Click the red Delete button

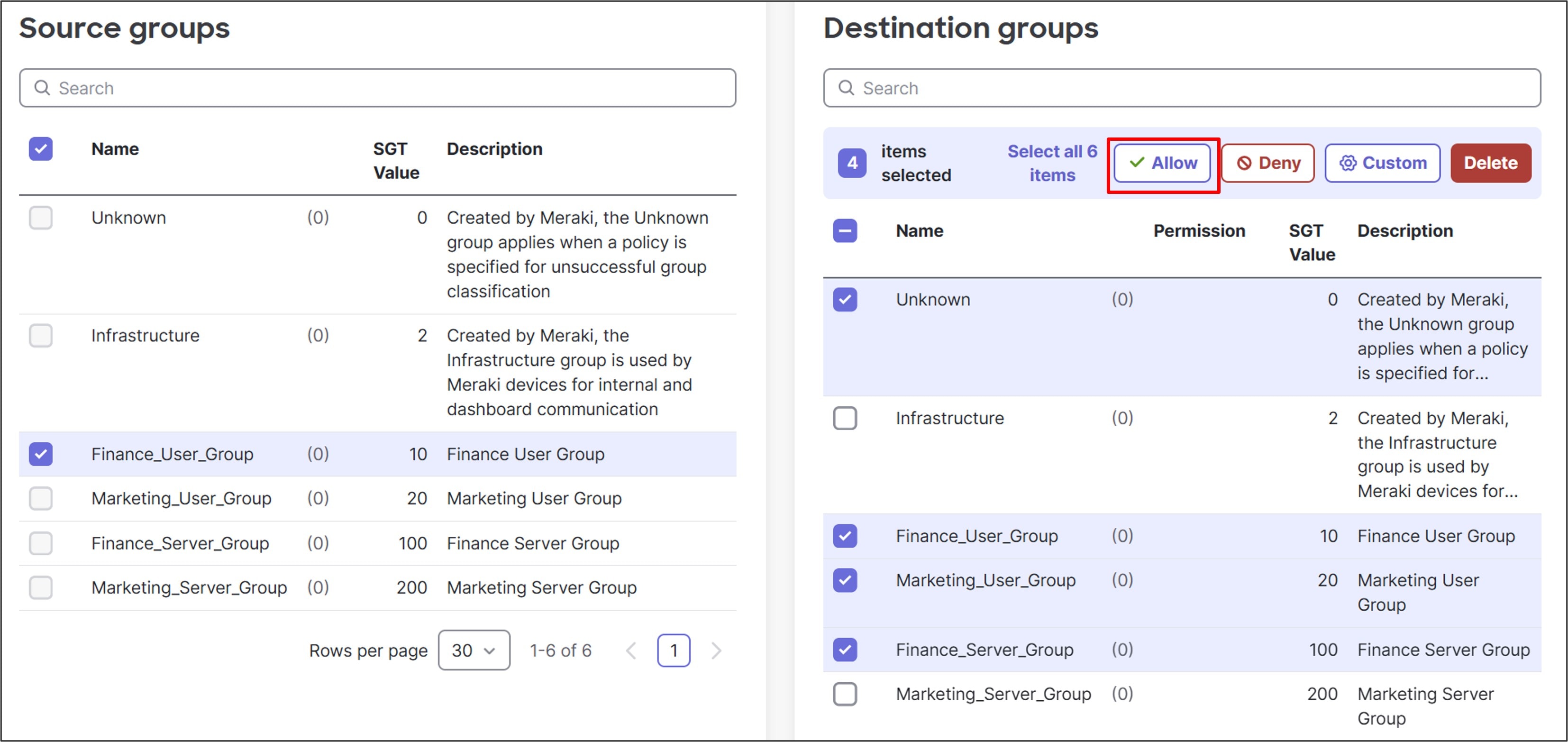[1491, 163]
